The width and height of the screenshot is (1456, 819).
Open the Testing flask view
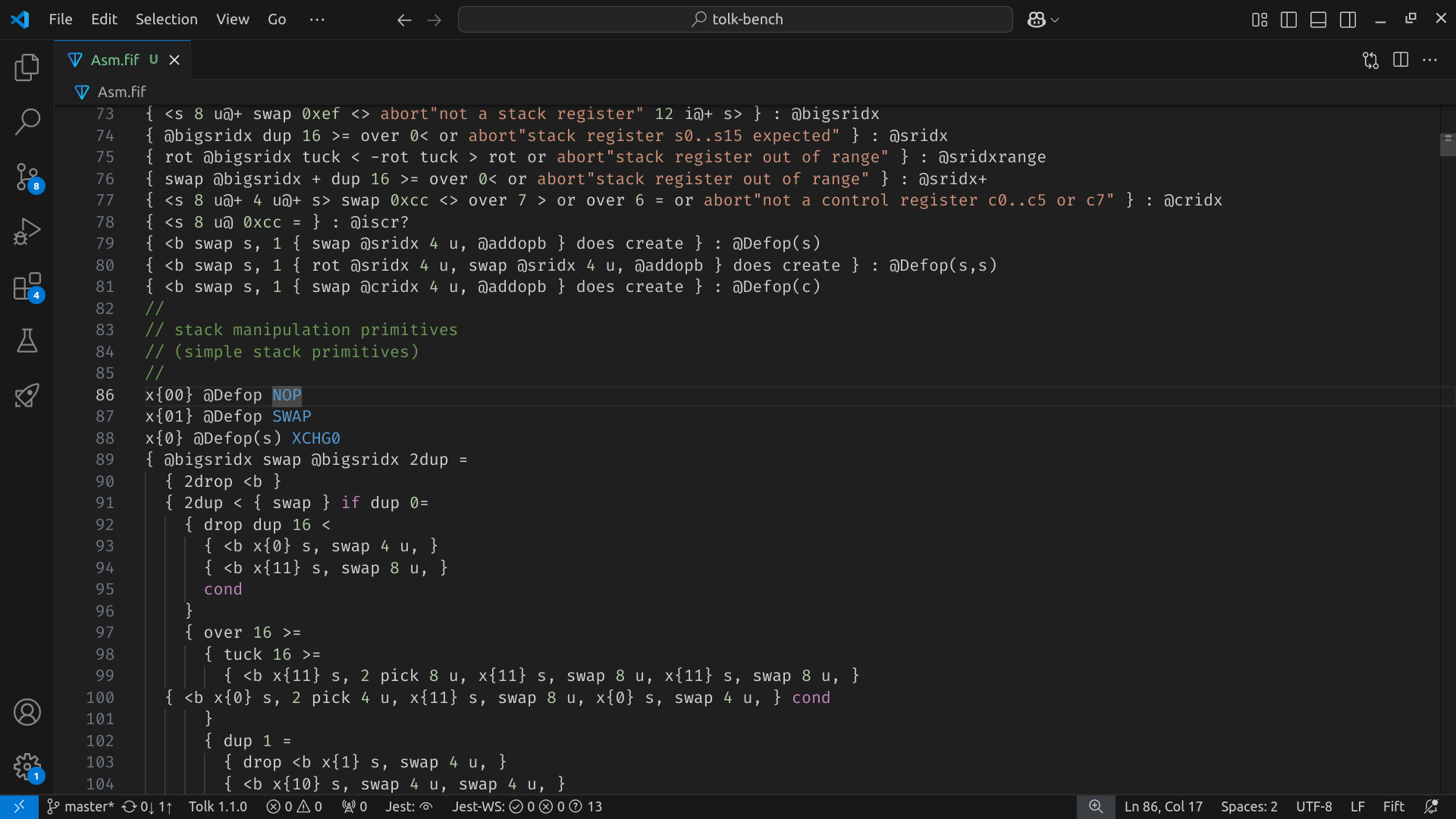(27, 341)
